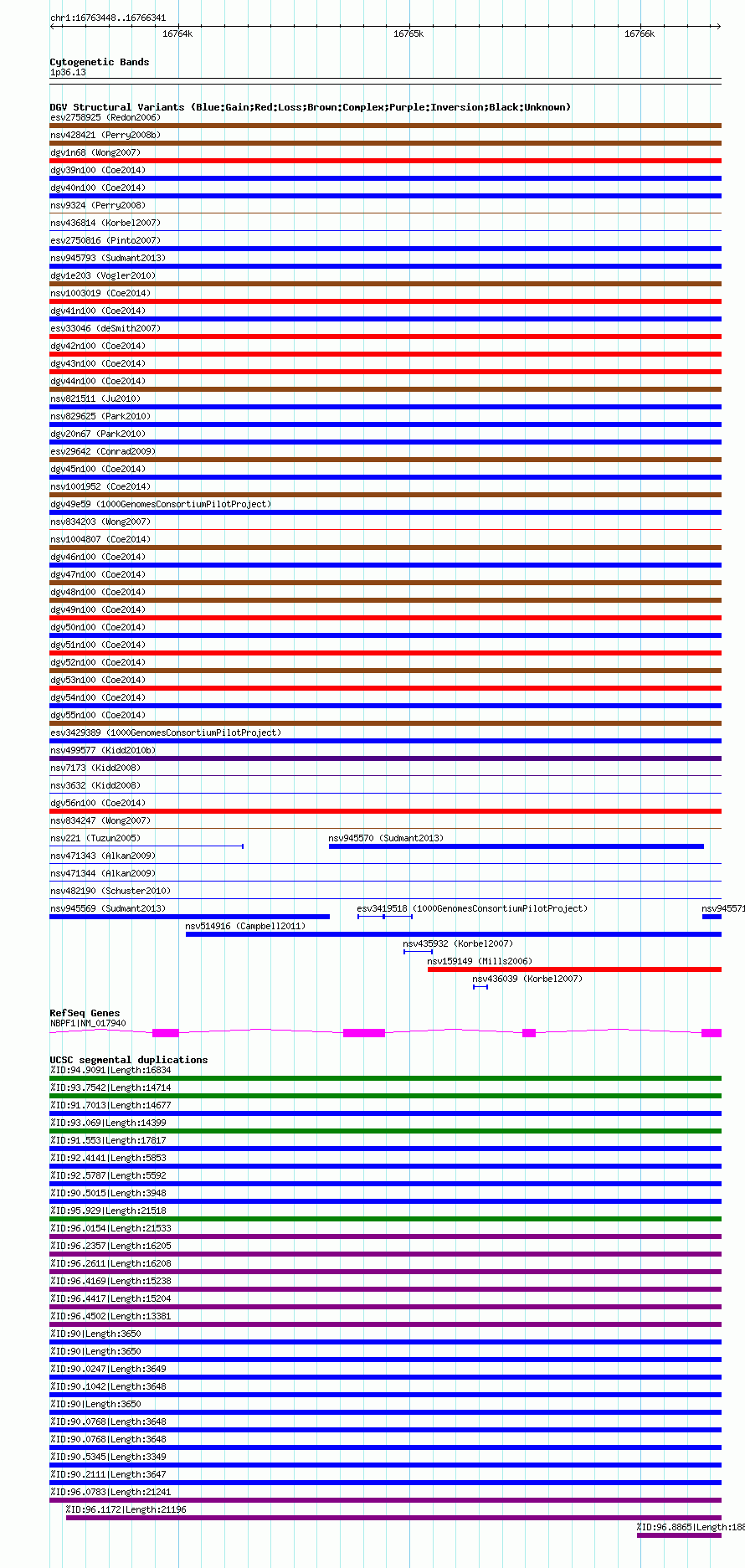
Task: Click nsv159149 (Mills2006) label
Action: click(x=480, y=961)
